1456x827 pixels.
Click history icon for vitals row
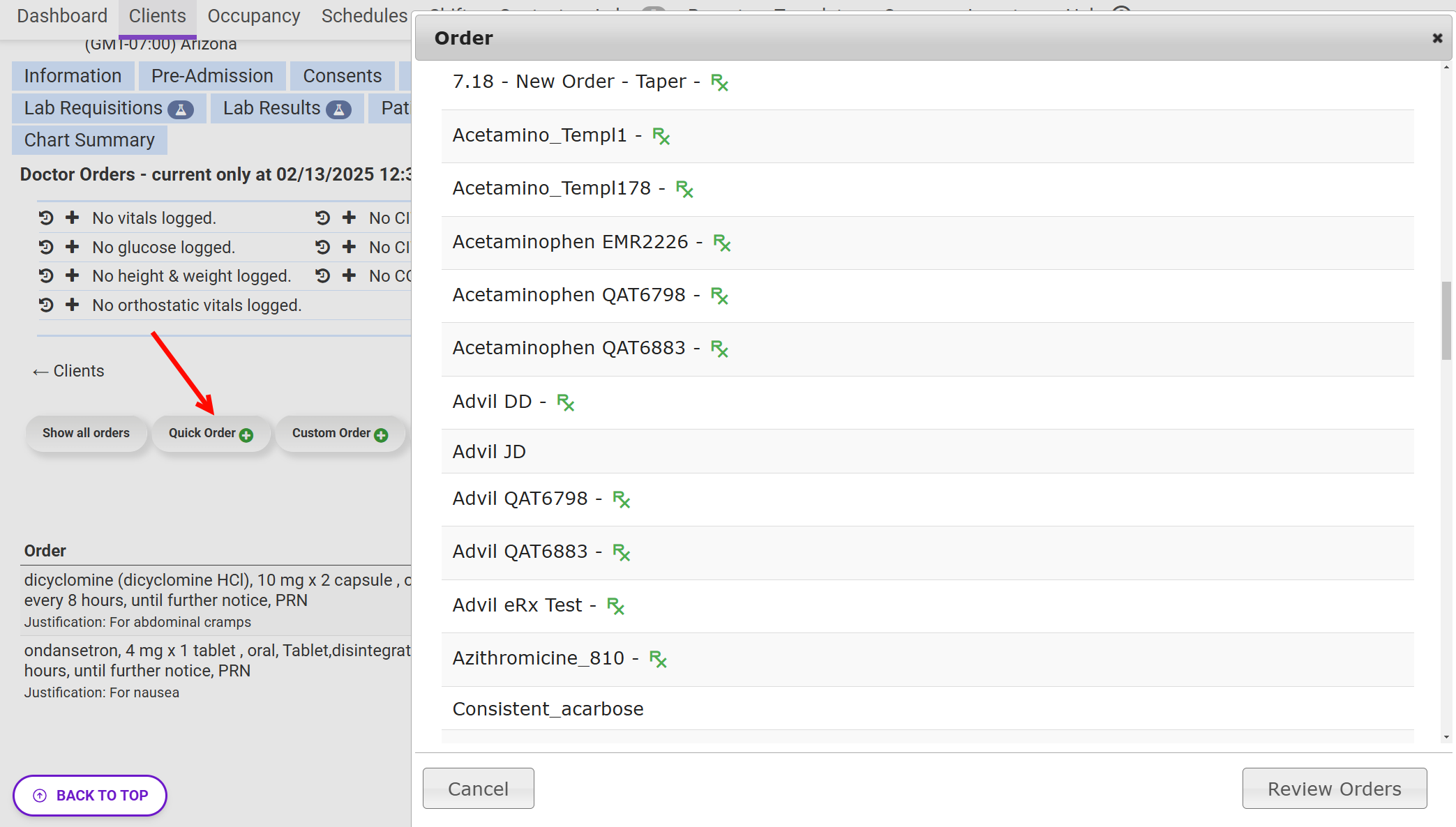coord(46,218)
